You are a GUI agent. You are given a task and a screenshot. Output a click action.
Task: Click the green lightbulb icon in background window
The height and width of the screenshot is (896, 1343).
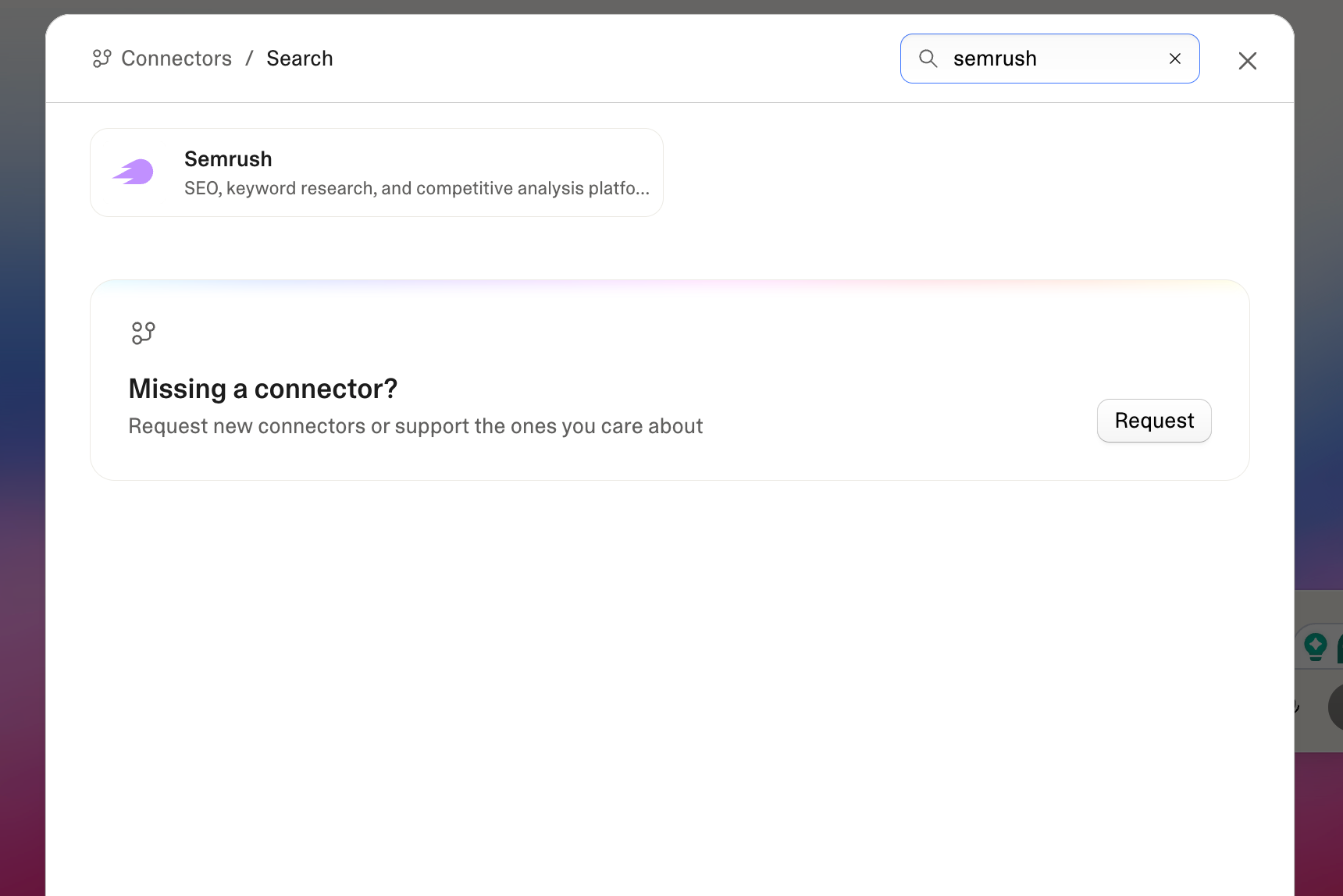[x=1316, y=646]
